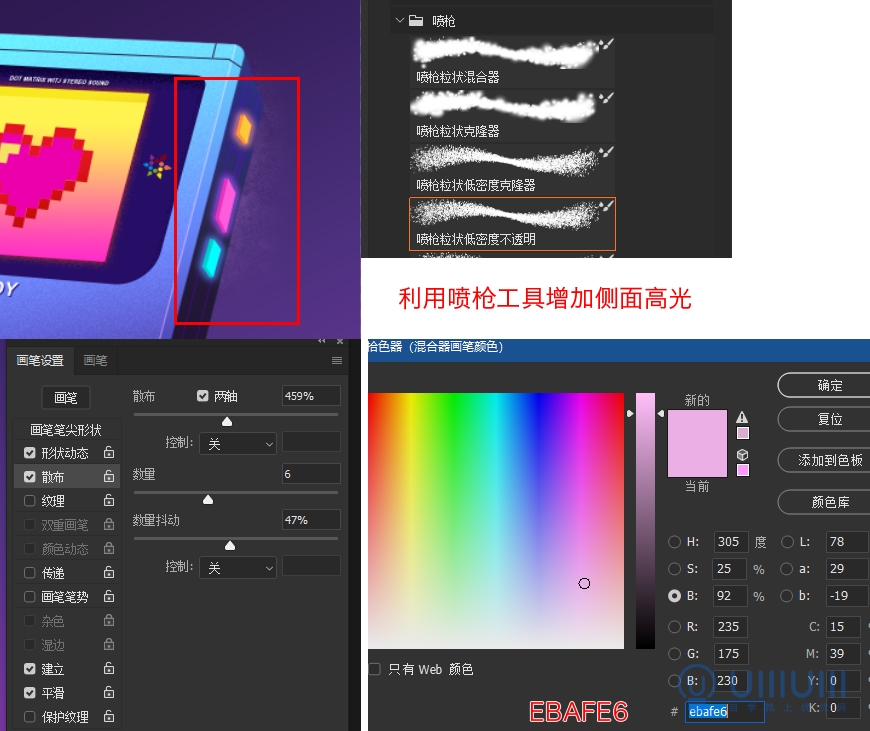
Task: Click the 数量 slider handle
Action: point(208,500)
